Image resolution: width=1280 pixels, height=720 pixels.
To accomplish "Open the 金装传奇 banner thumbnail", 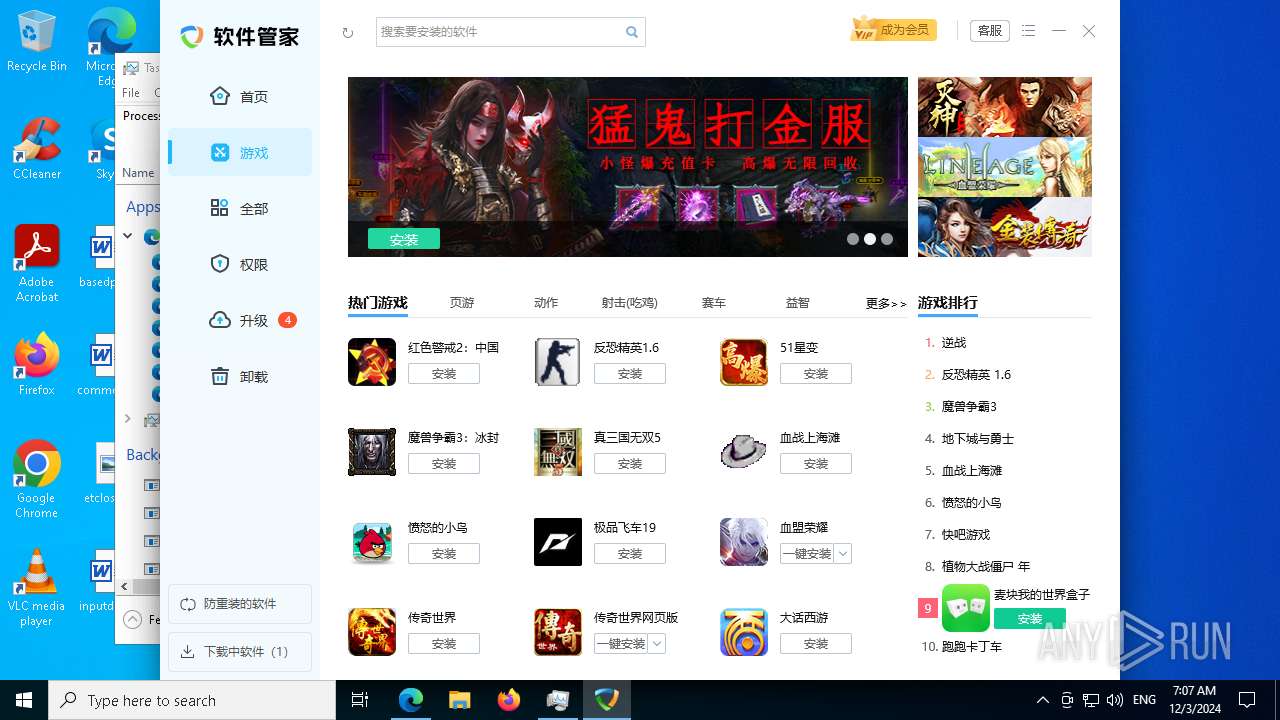I will [1005, 227].
